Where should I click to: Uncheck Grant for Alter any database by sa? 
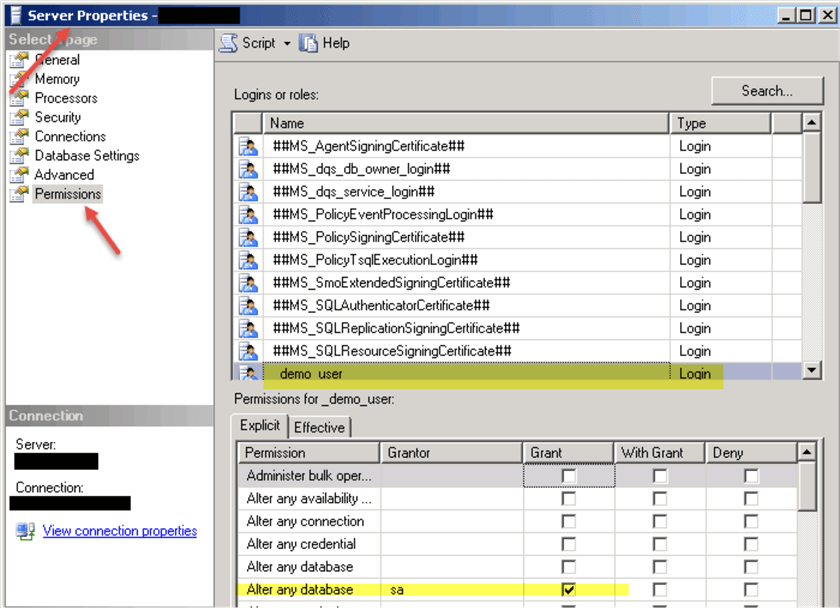tap(568, 590)
